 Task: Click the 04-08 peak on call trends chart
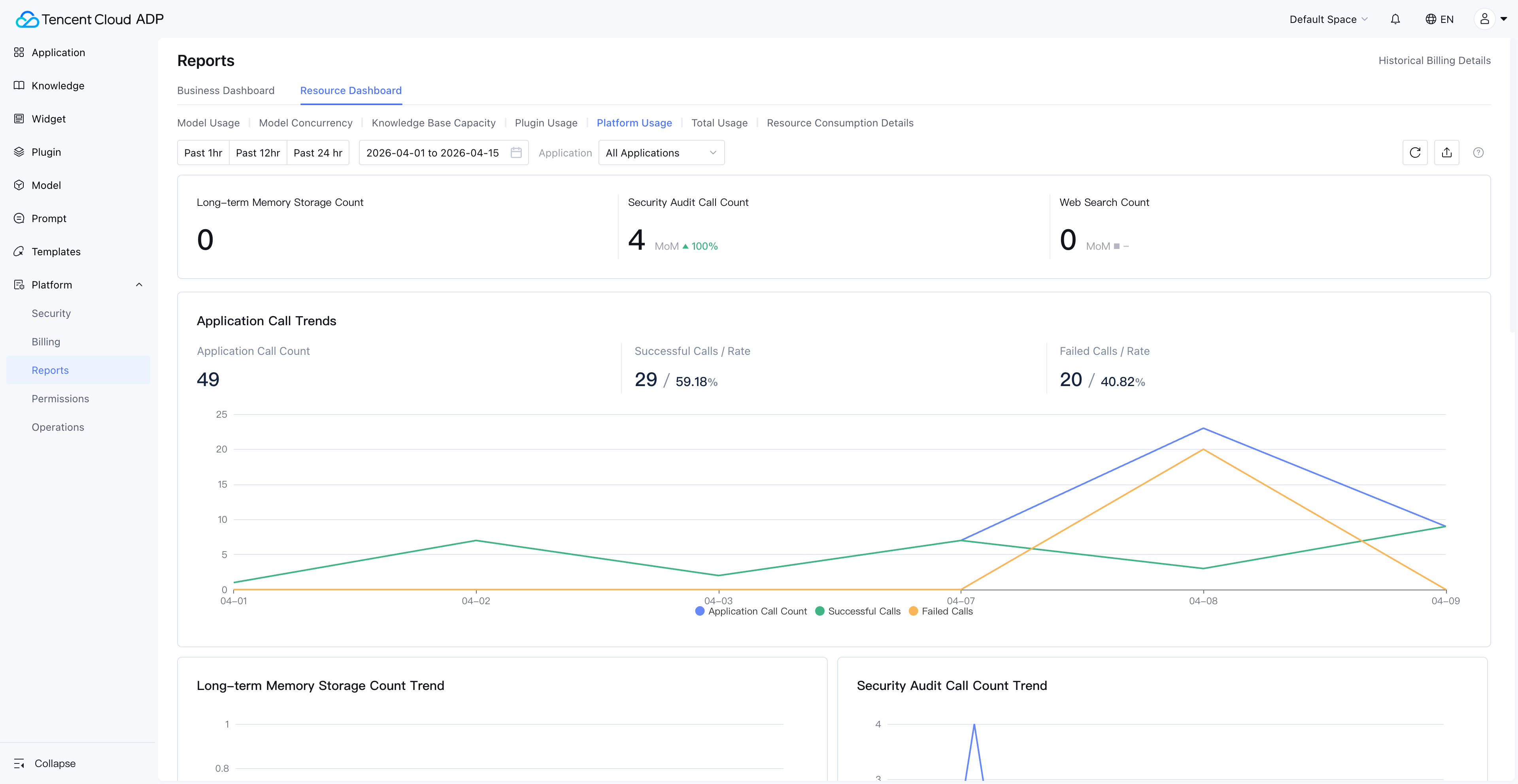pos(1203,428)
